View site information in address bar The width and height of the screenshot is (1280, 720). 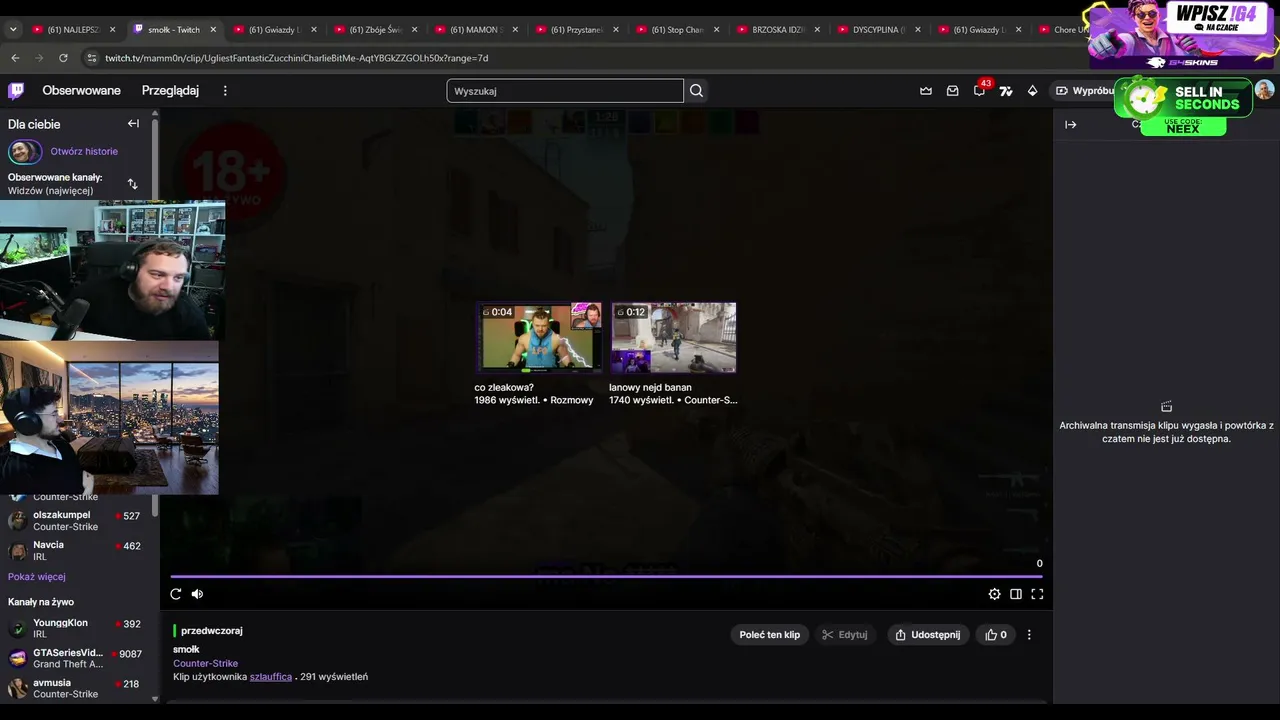[x=92, y=58]
